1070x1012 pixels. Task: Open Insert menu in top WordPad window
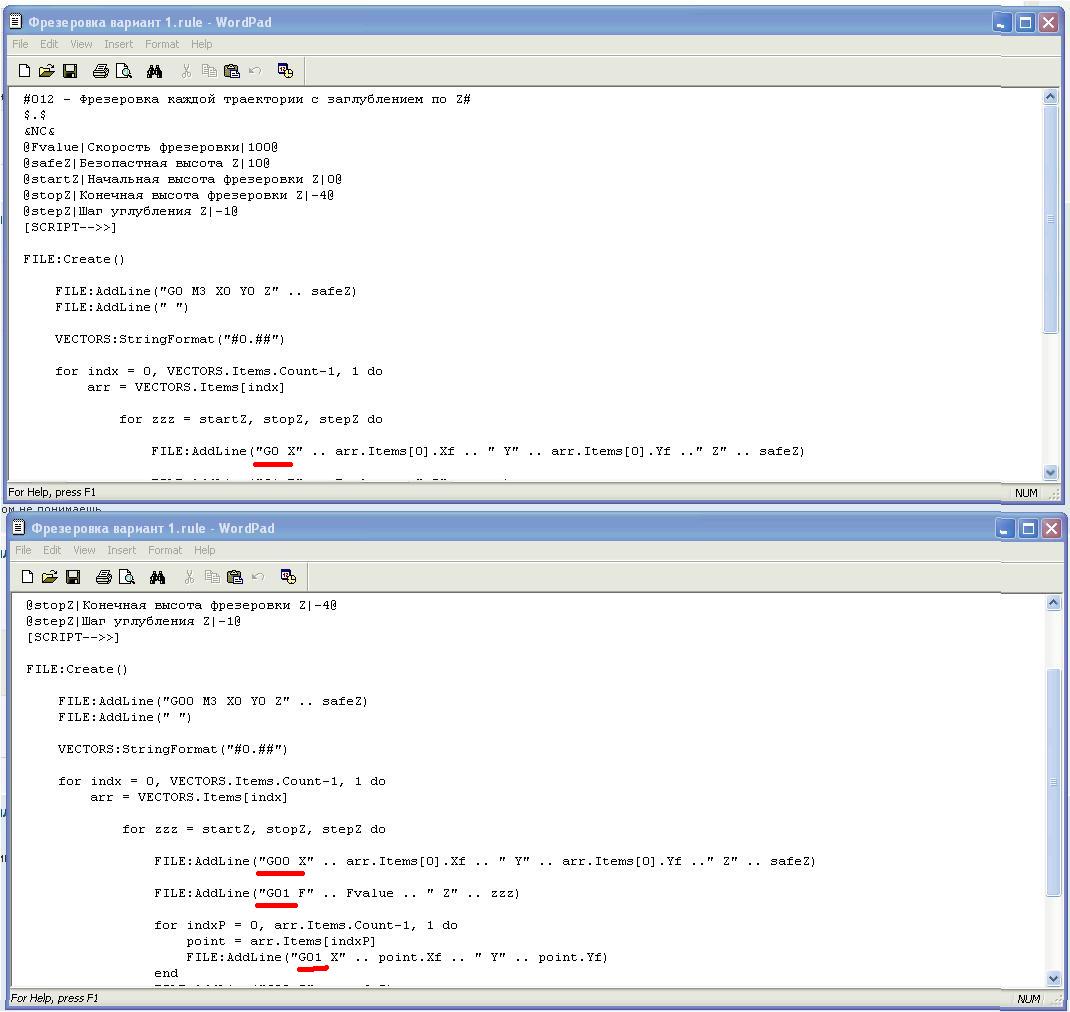pyautogui.click(x=119, y=44)
